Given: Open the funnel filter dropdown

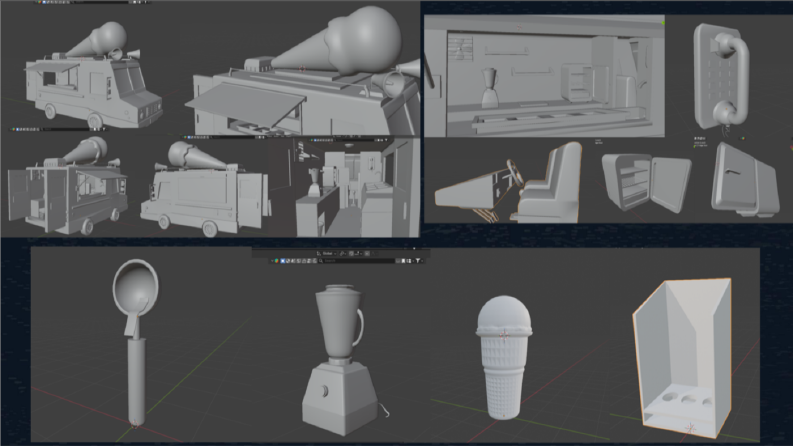Looking at the screenshot, I should pyautogui.click(x=419, y=261).
